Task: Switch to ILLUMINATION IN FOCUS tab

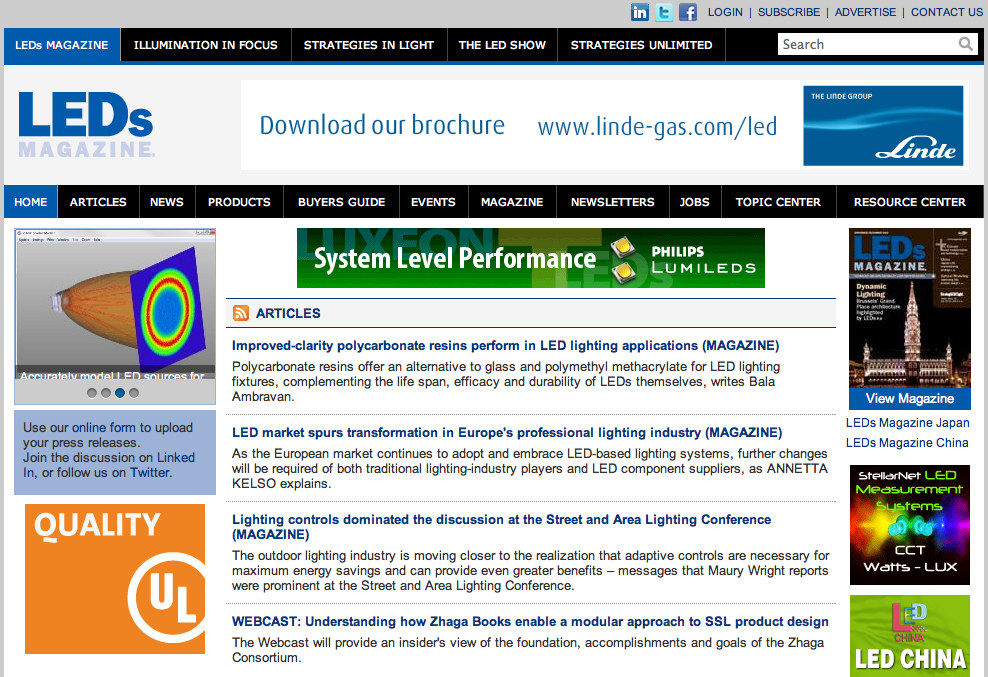Action: click(205, 45)
